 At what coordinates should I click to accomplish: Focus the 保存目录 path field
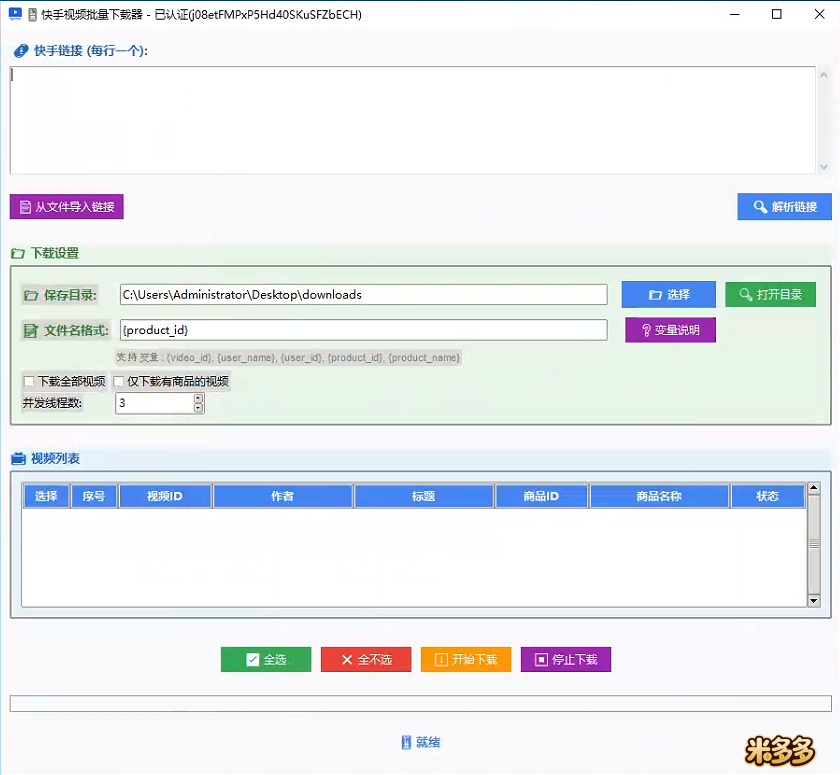pyautogui.click(x=363, y=295)
